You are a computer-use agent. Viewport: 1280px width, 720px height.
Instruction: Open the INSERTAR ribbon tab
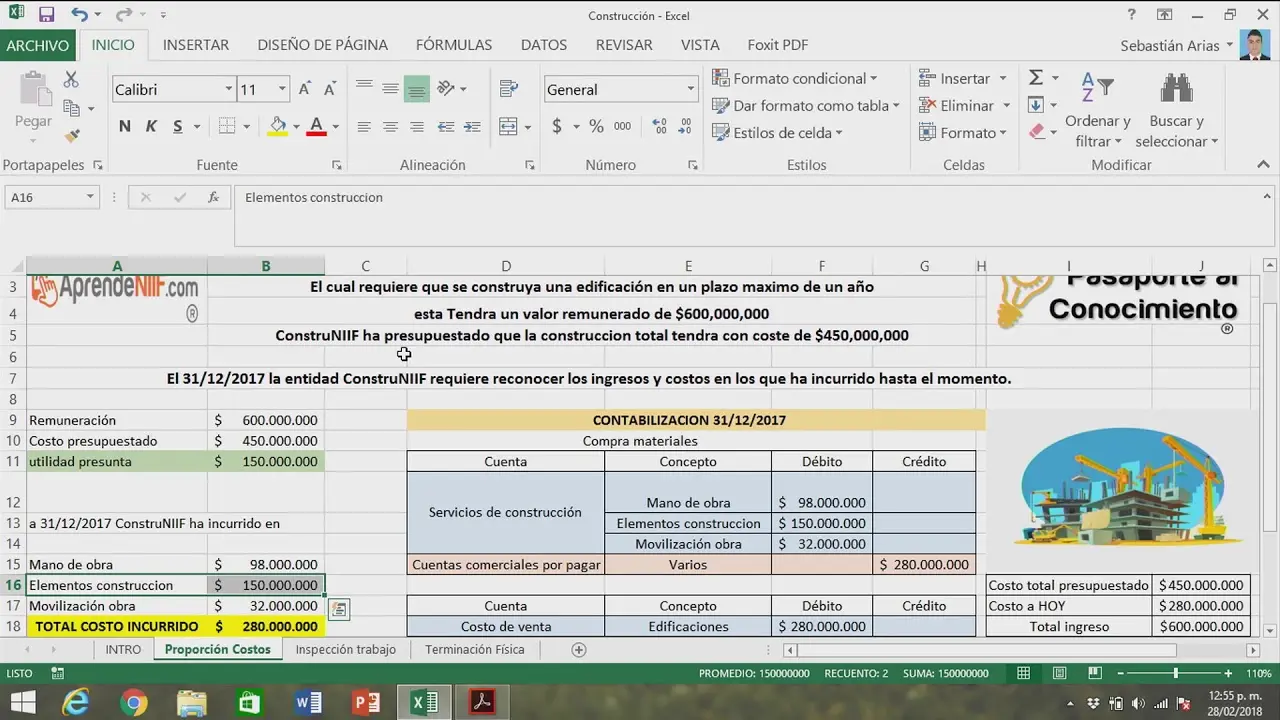(196, 45)
